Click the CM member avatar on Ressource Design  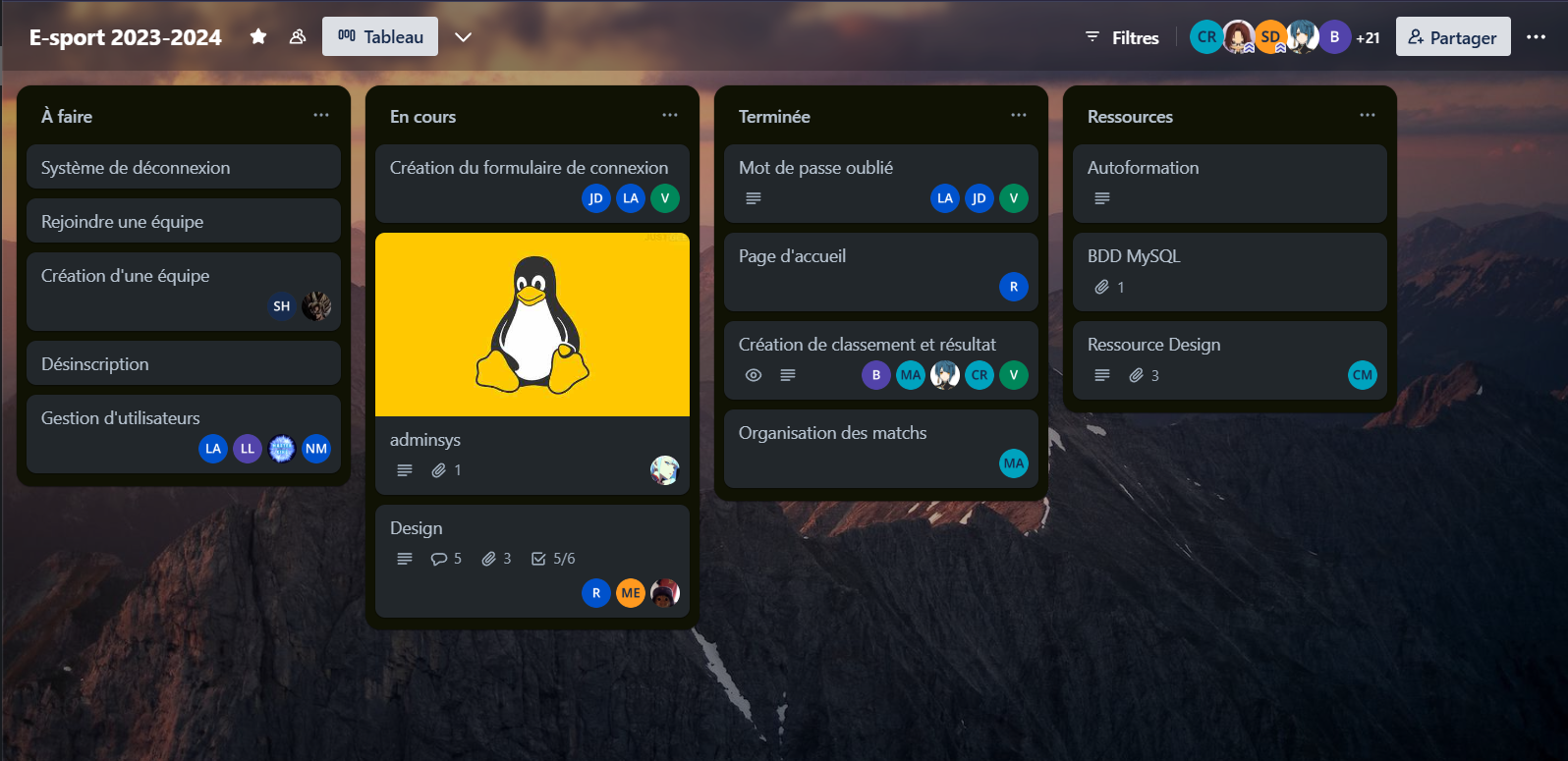coord(1362,375)
